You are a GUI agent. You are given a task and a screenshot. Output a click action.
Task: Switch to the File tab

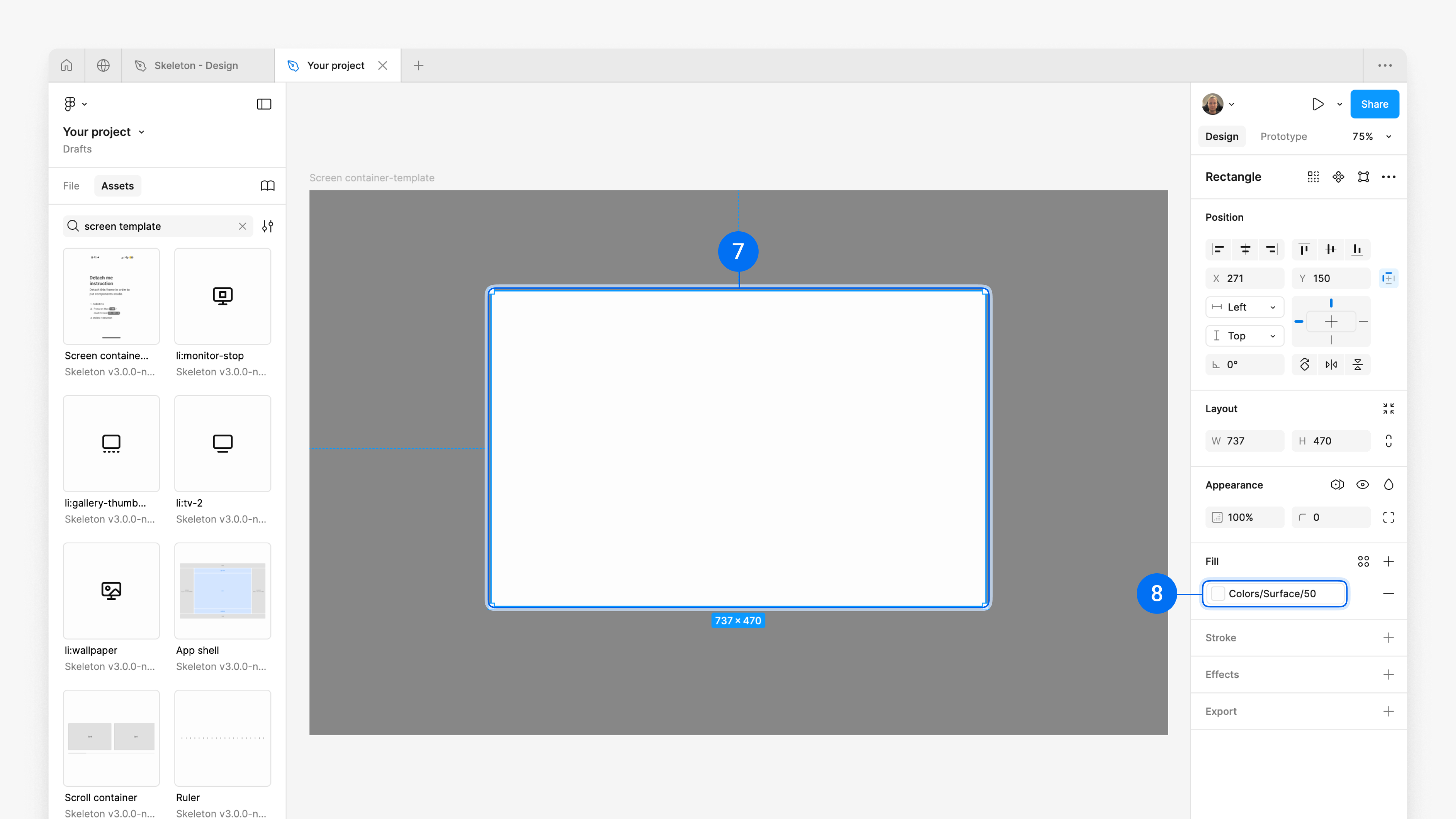click(x=71, y=186)
